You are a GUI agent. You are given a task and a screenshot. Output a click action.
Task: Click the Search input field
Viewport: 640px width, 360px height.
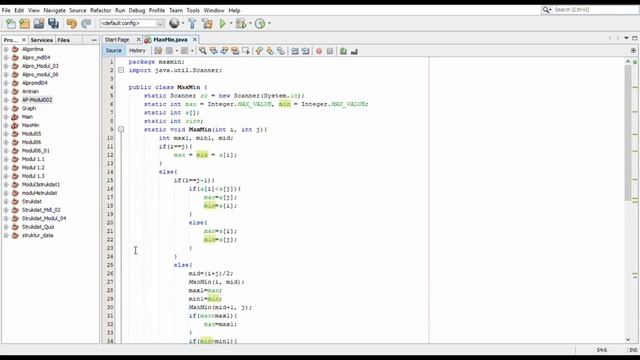(596, 9)
